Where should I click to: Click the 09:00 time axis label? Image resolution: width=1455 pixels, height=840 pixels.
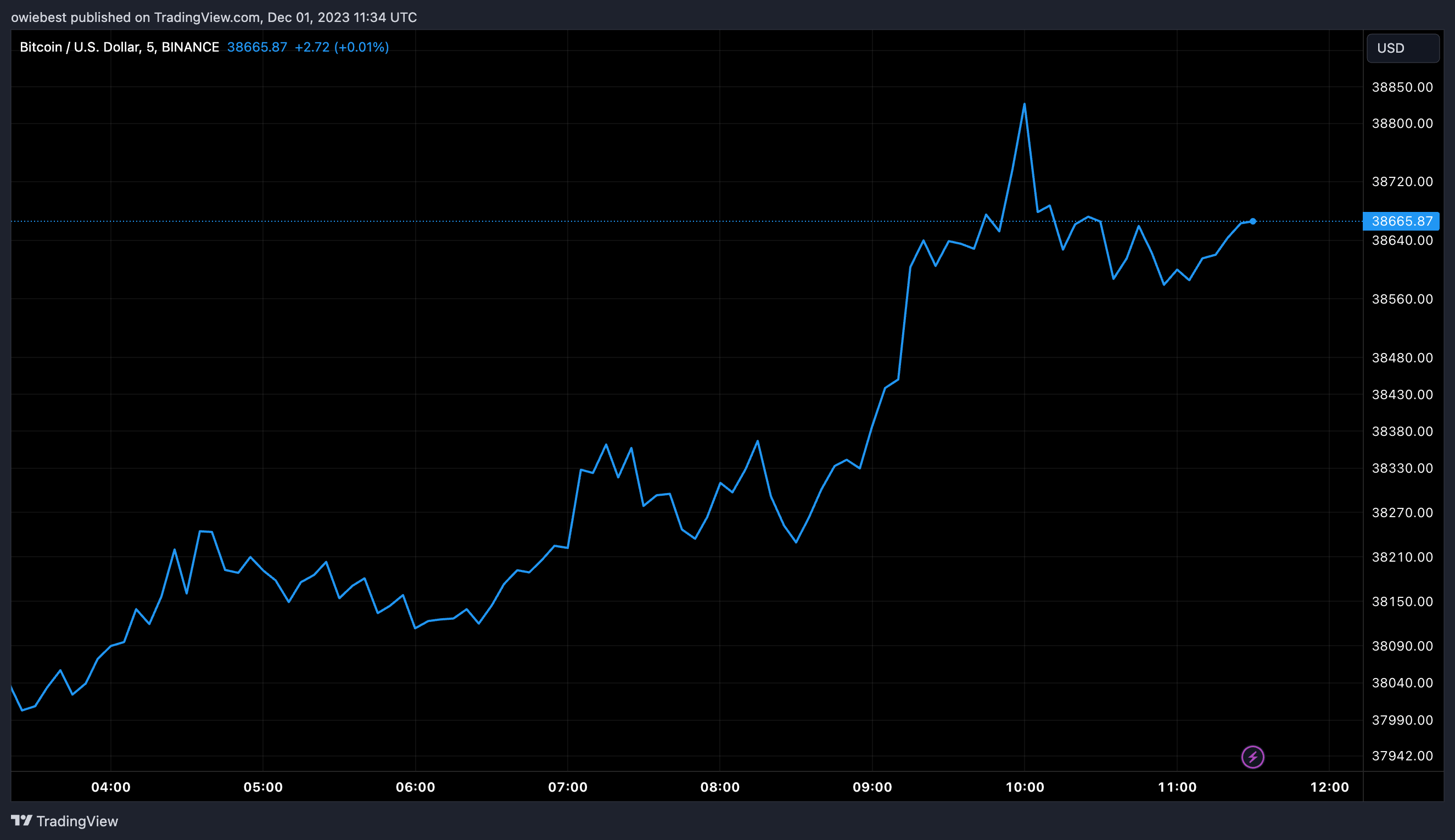(872, 787)
